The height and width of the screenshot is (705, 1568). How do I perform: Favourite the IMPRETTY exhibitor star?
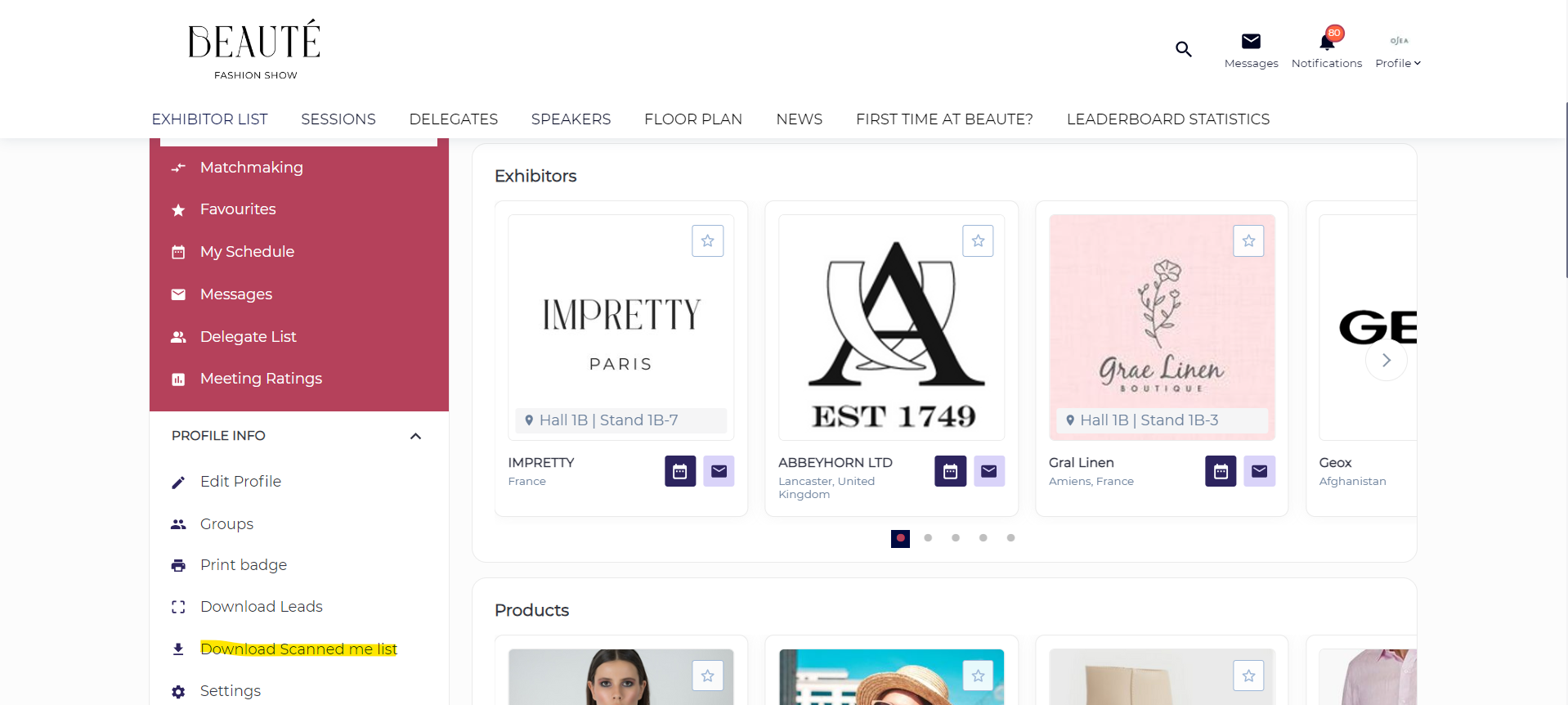click(x=707, y=241)
